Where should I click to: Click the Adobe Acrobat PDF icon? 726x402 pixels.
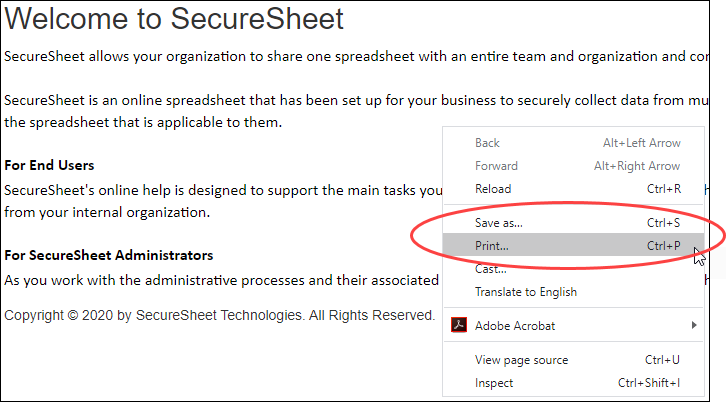pyautogui.click(x=458, y=325)
